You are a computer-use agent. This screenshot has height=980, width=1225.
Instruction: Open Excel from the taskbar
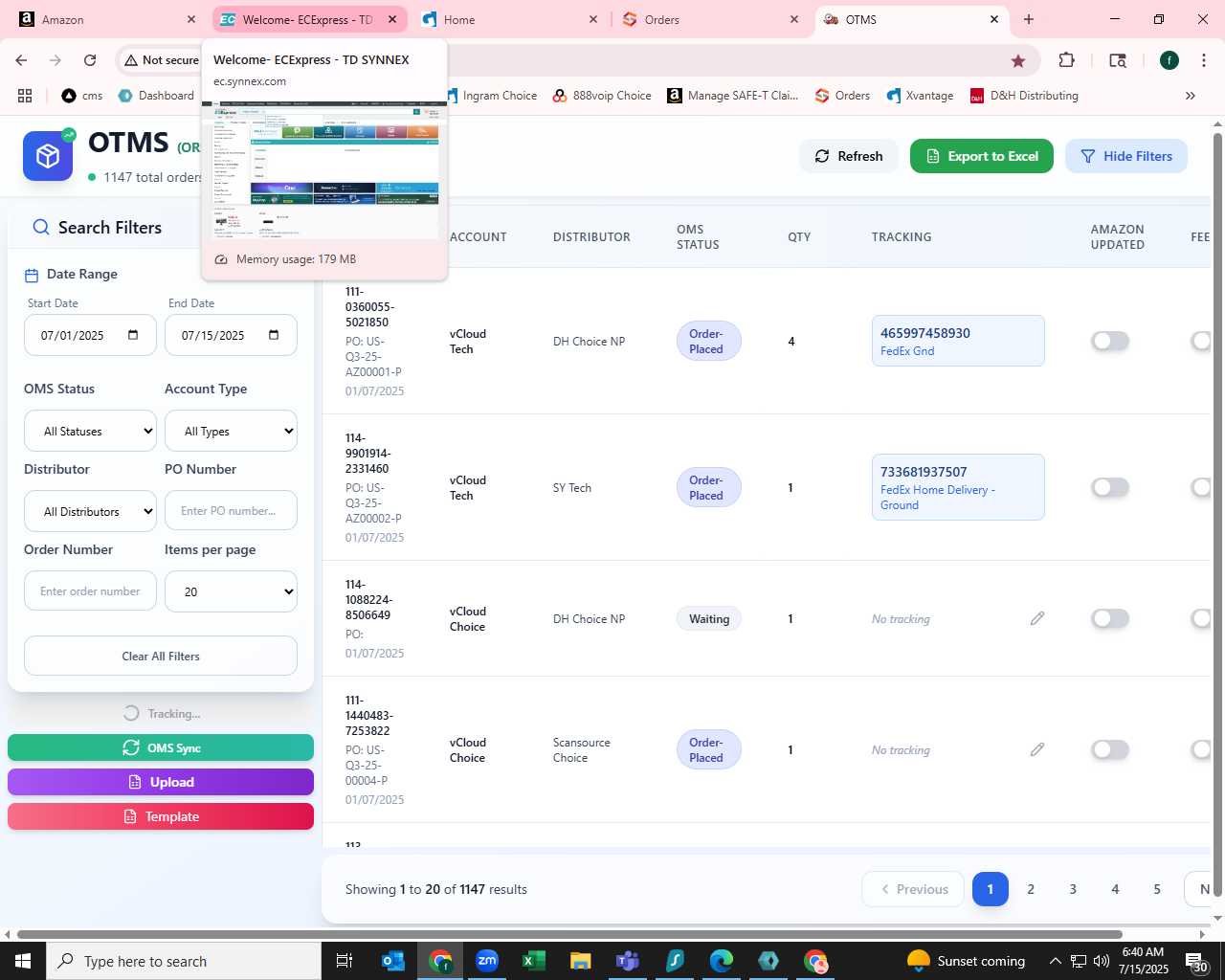(x=533, y=961)
